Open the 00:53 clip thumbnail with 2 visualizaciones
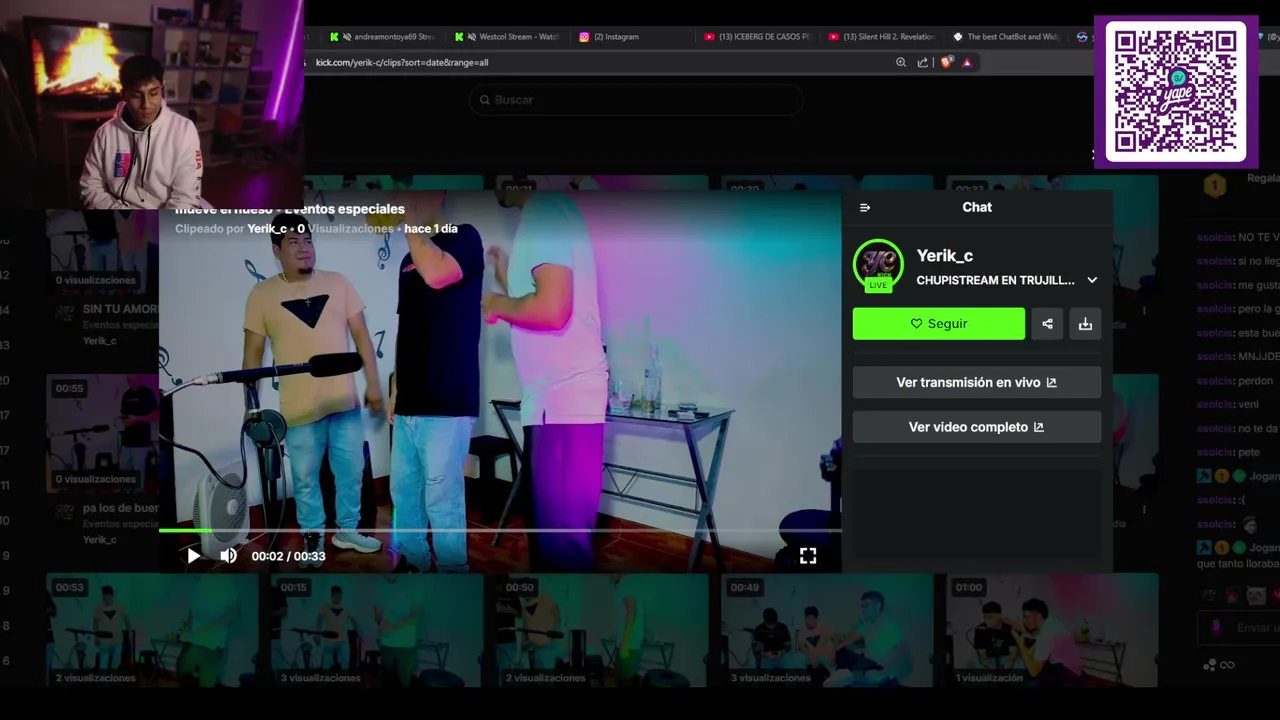1280x720 pixels. click(152, 630)
